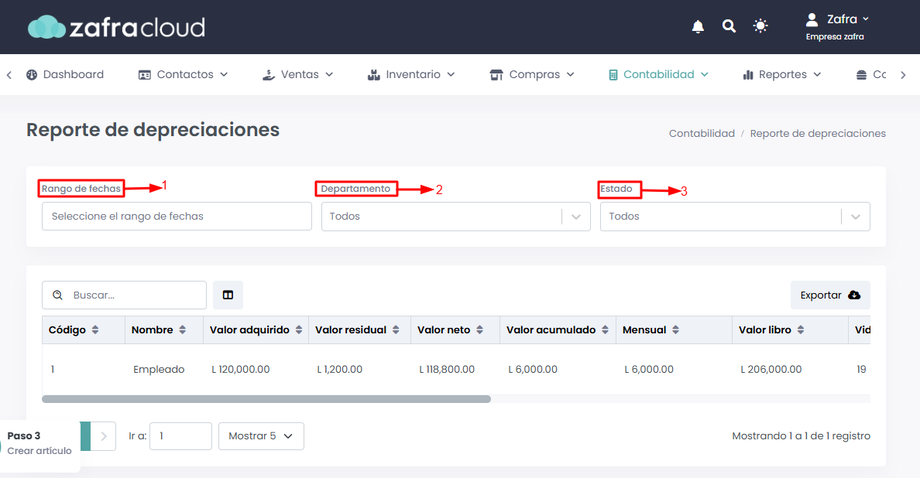
Task: Click the magnifier icon in Buscar field
Action: (58, 295)
